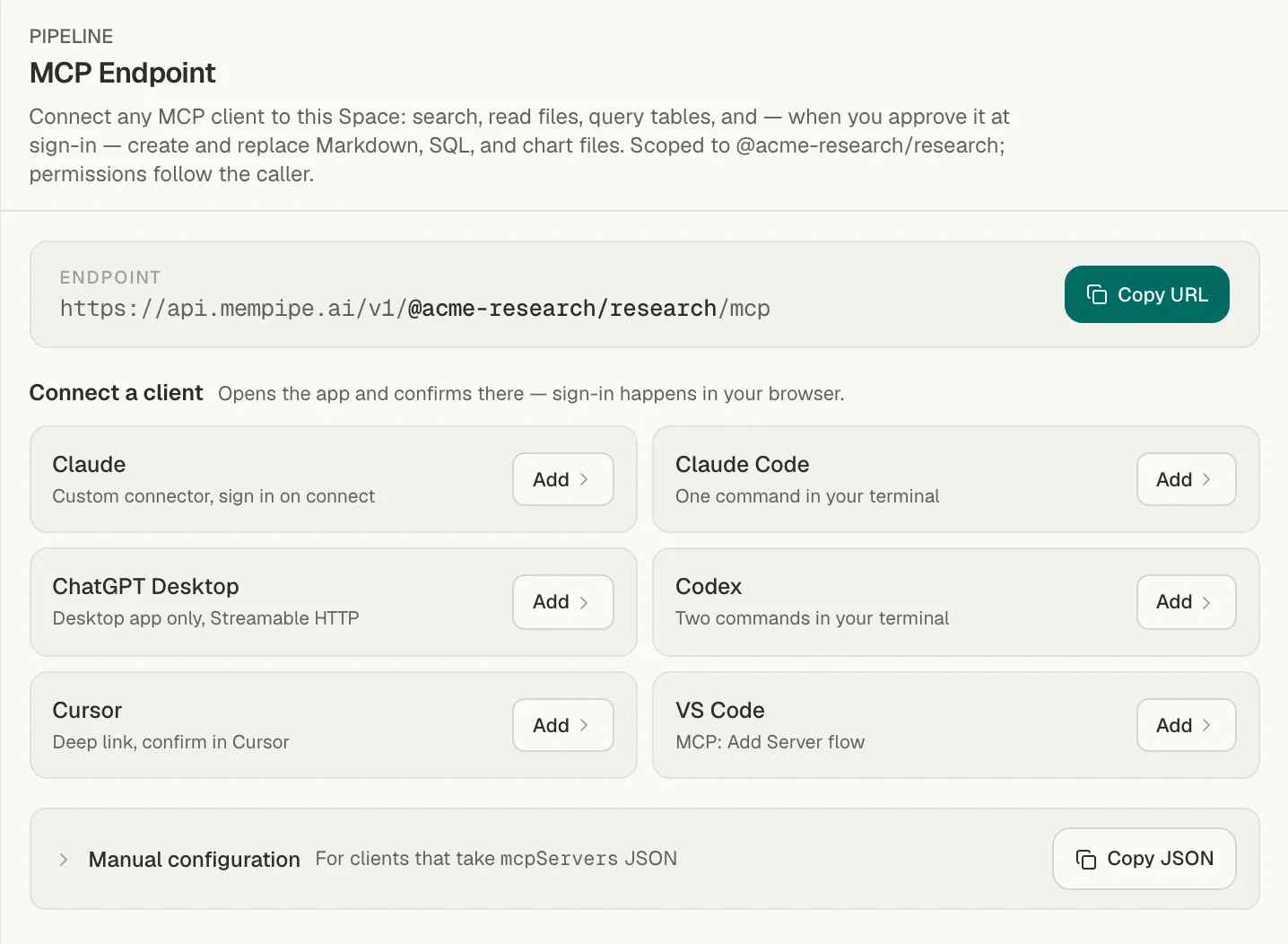This screenshot has width=1288, height=944.
Task: Click the ENDPOINT label
Action: (110, 277)
